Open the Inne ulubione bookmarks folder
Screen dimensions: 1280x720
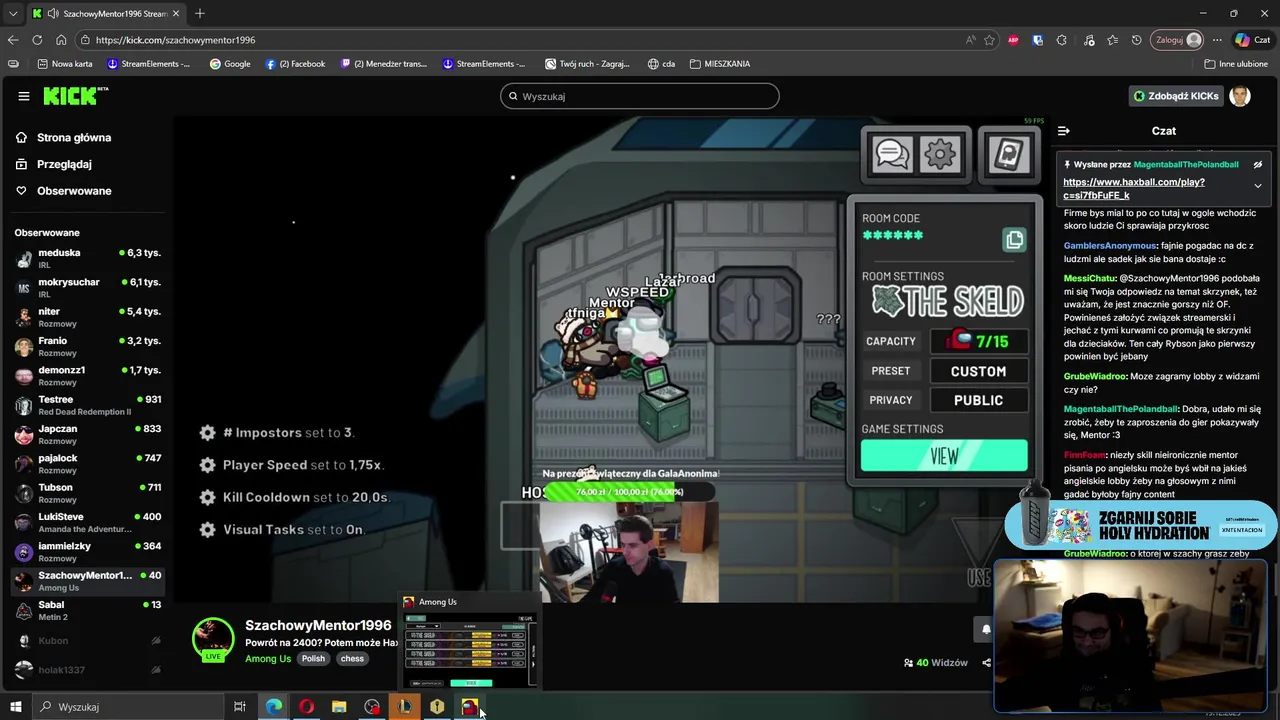click(1237, 64)
